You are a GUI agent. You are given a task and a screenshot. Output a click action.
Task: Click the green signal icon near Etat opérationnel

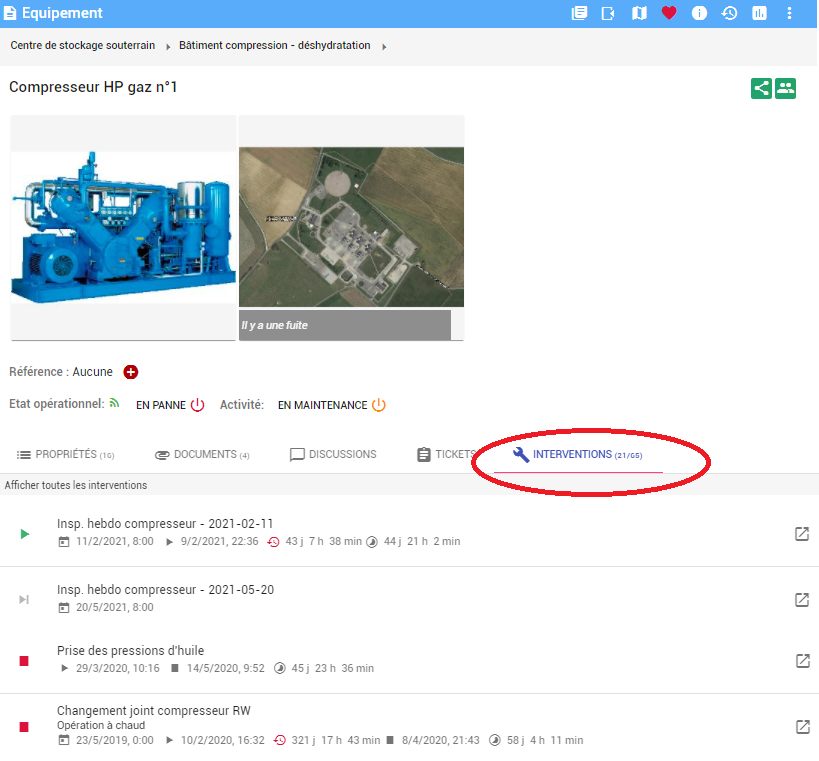(114, 403)
